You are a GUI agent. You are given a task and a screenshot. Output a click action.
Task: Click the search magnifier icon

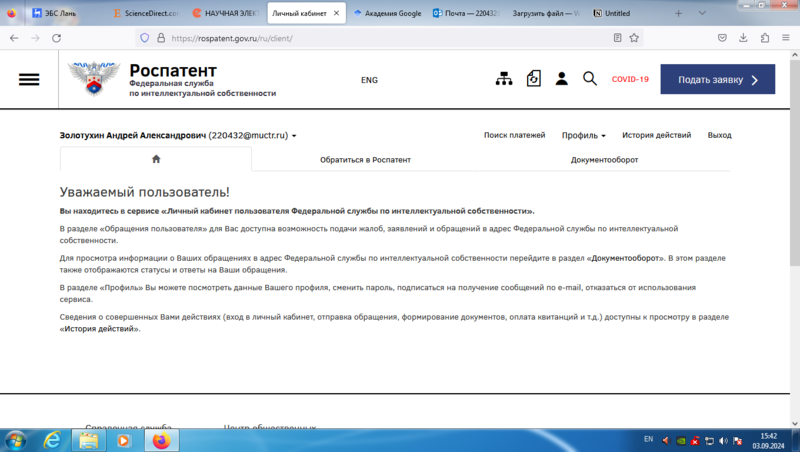(590, 79)
